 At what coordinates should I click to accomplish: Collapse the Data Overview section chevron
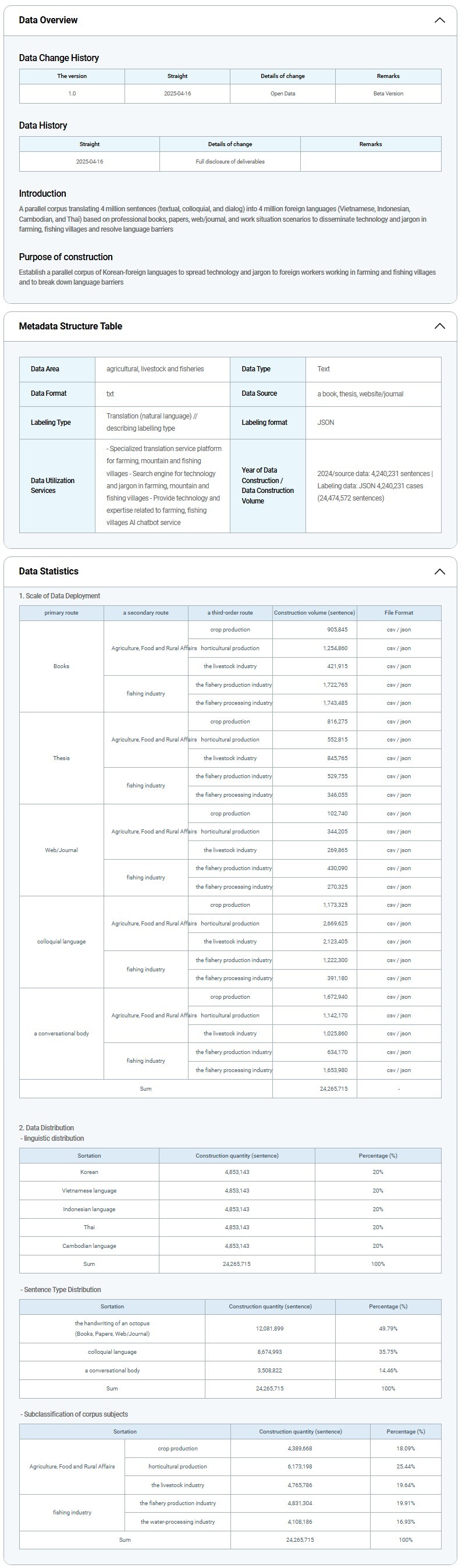pos(439,20)
